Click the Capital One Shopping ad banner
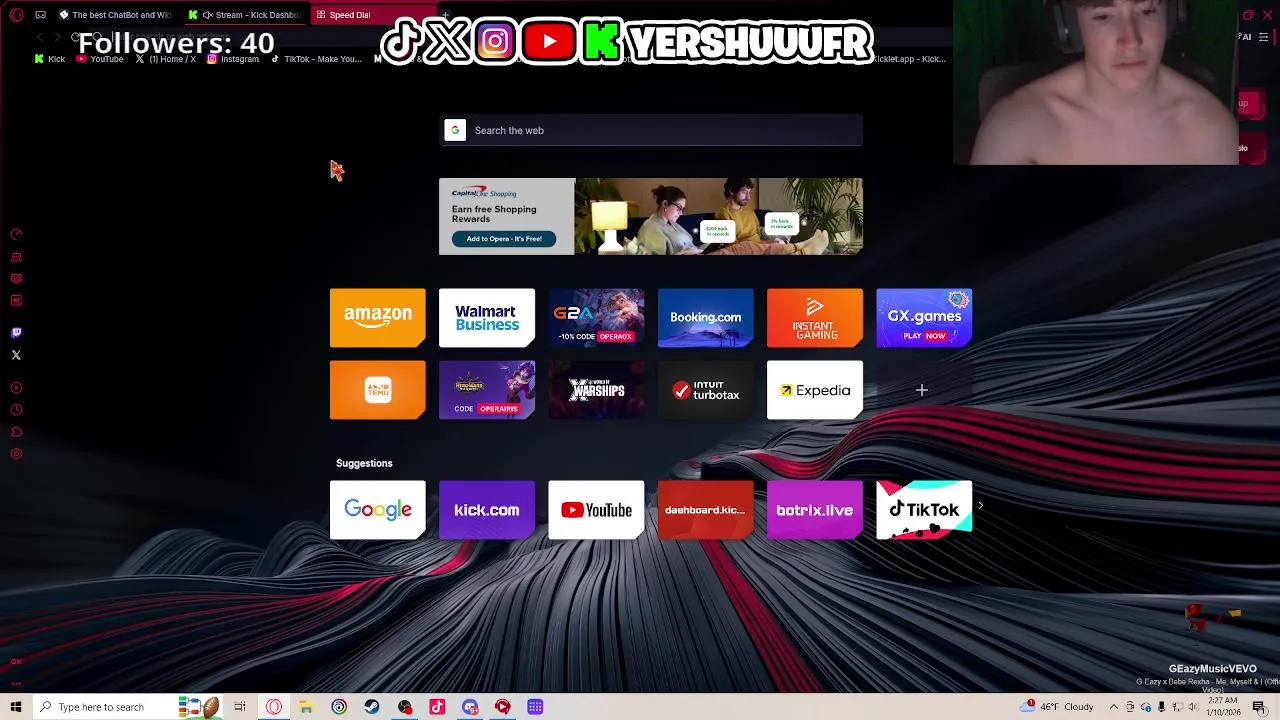The width and height of the screenshot is (1280, 720). click(650, 216)
